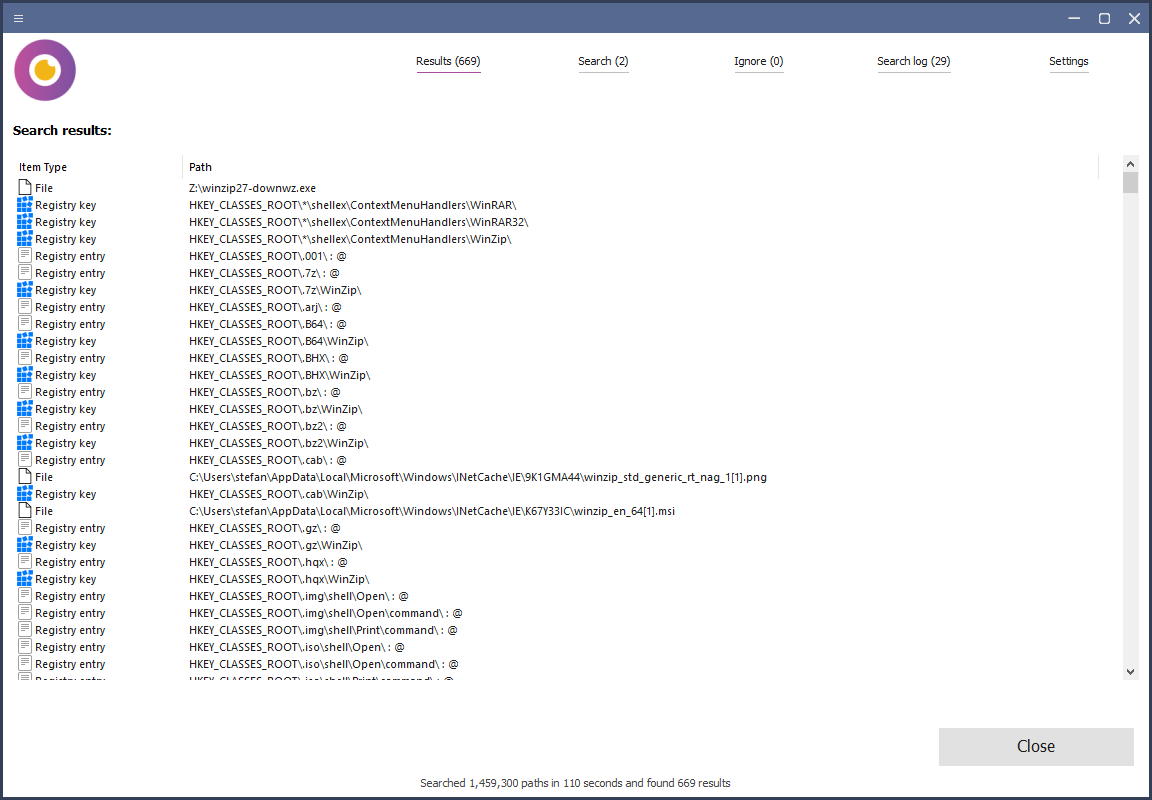Viewport: 1152px width, 800px height.
Task: Maximize the application window
Action: 1104,18
